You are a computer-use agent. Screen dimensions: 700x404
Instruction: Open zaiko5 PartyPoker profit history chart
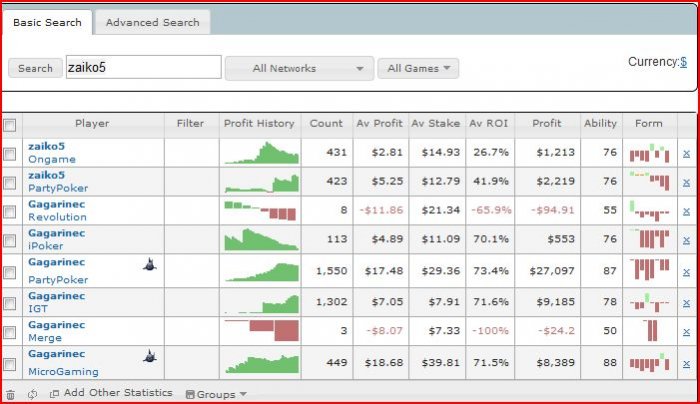pos(262,183)
